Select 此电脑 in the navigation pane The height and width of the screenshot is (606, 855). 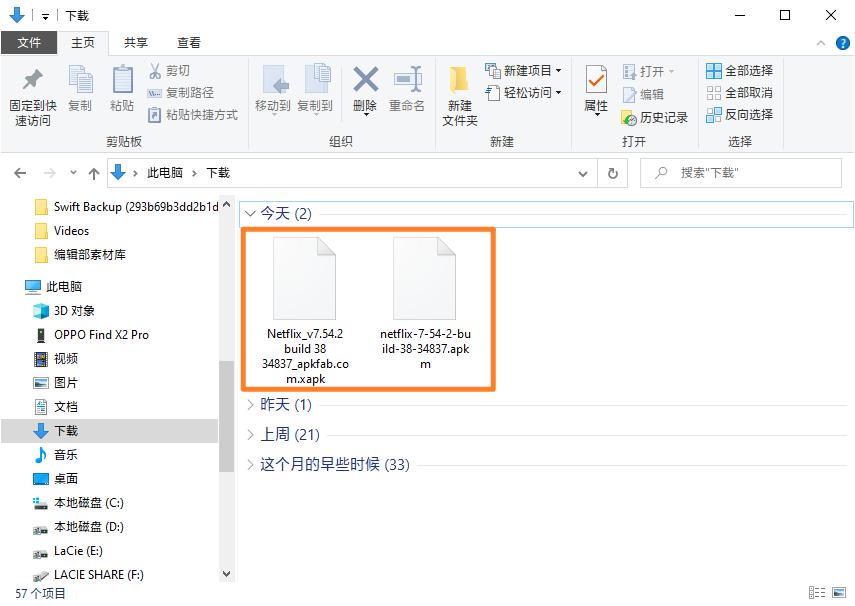53,286
